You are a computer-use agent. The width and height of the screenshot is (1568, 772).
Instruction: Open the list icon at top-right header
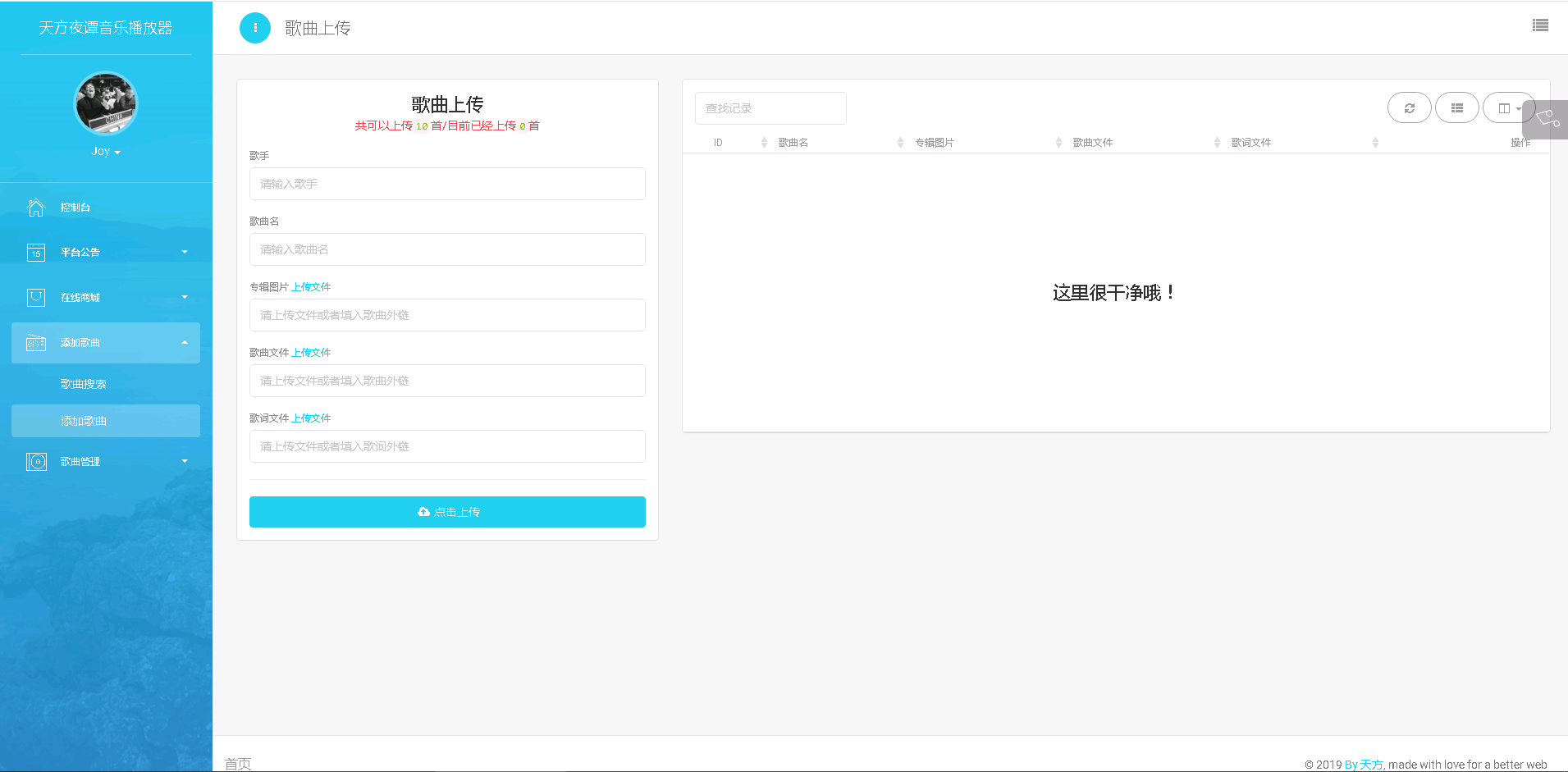1540,25
